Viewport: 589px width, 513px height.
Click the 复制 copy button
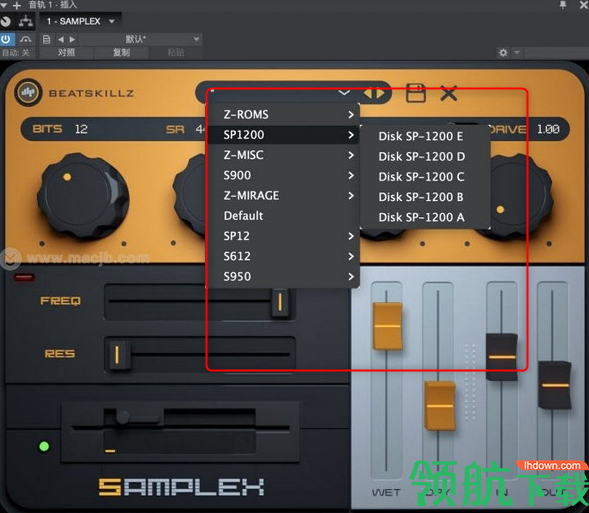tap(121, 53)
